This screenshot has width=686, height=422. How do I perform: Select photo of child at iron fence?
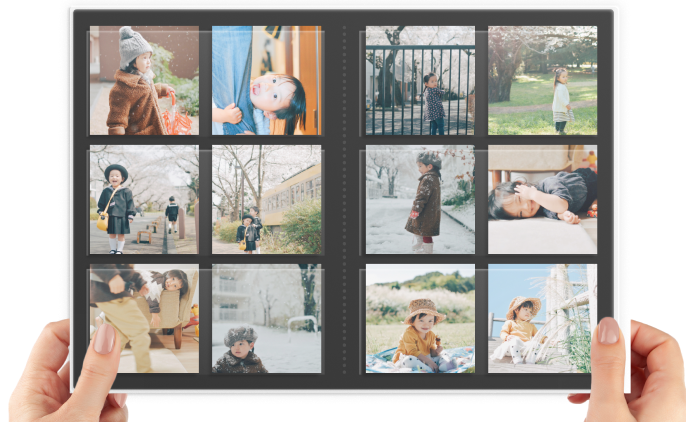pyautogui.click(x=420, y=80)
